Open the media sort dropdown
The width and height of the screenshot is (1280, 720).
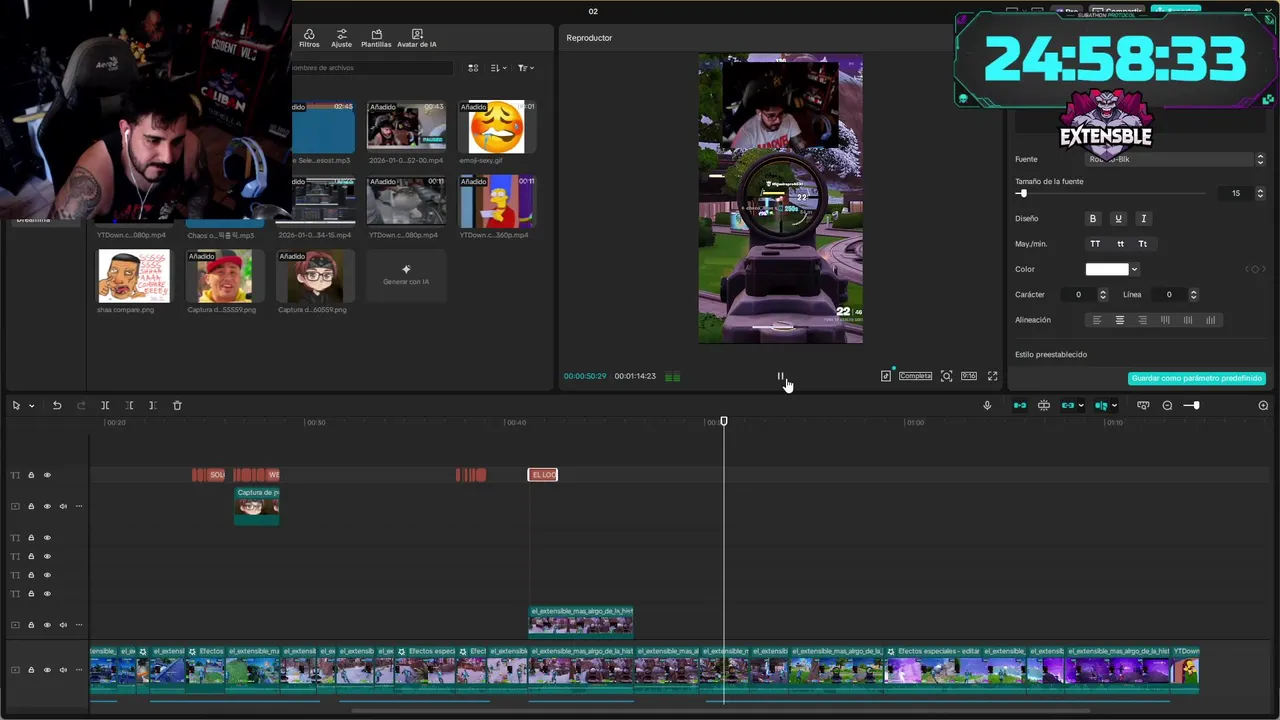pyautogui.click(x=498, y=68)
